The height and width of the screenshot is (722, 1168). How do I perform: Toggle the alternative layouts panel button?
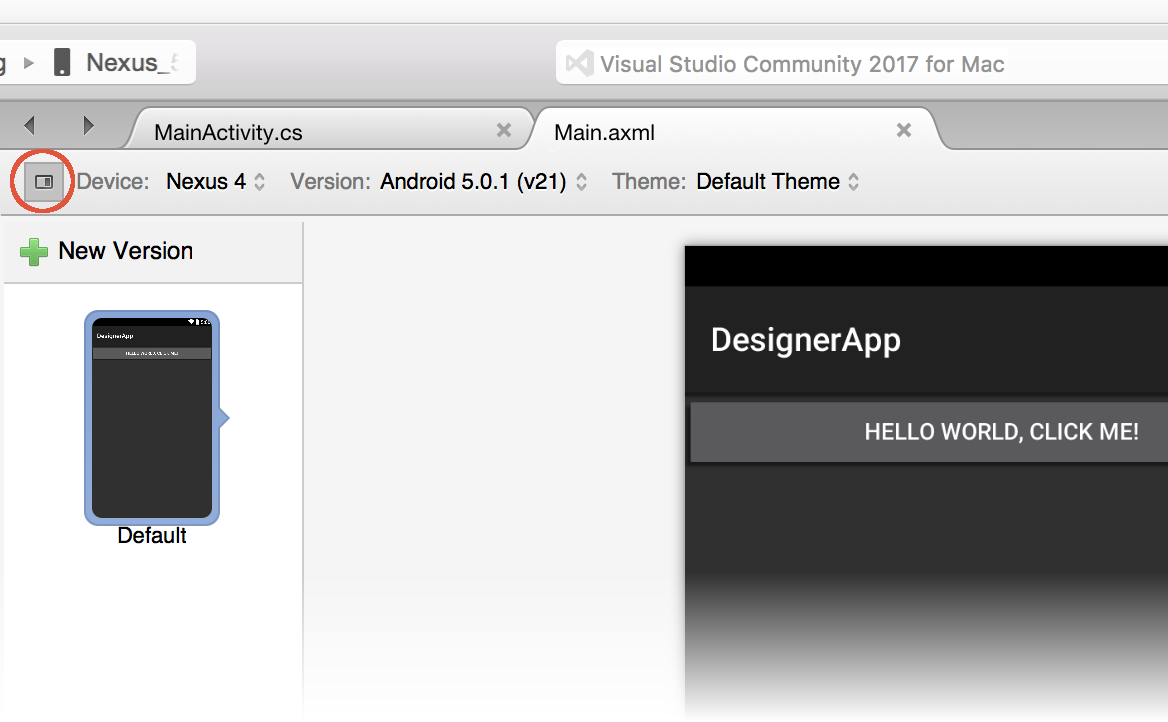(x=43, y=182)
